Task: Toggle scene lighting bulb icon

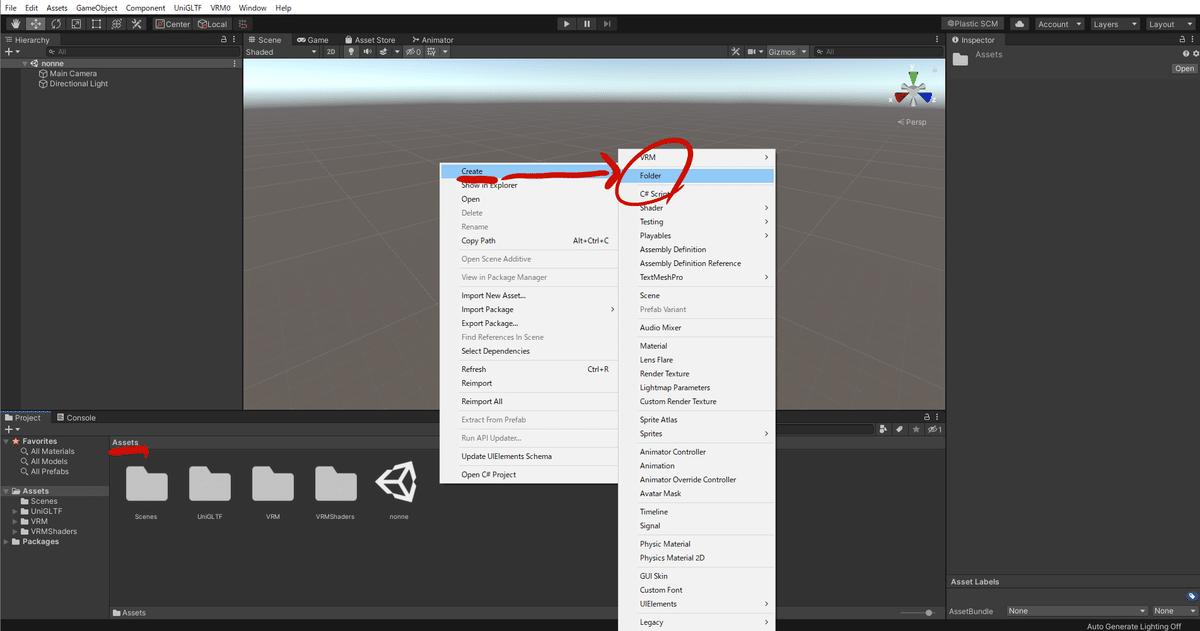Action: pyautogui.click(x=351, y=52)
